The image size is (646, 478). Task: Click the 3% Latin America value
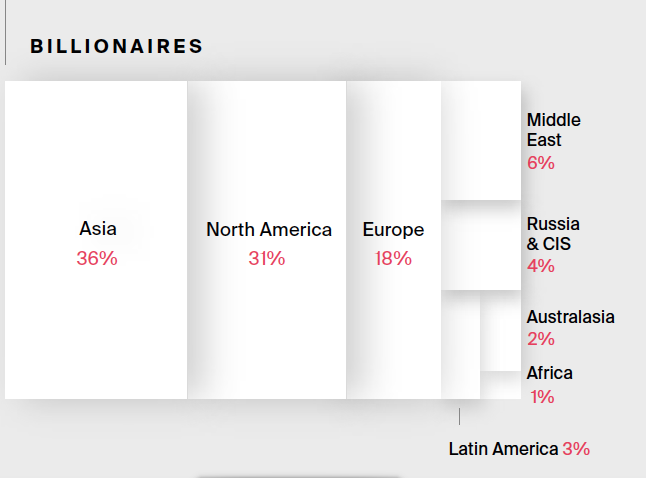click(576, 449)
